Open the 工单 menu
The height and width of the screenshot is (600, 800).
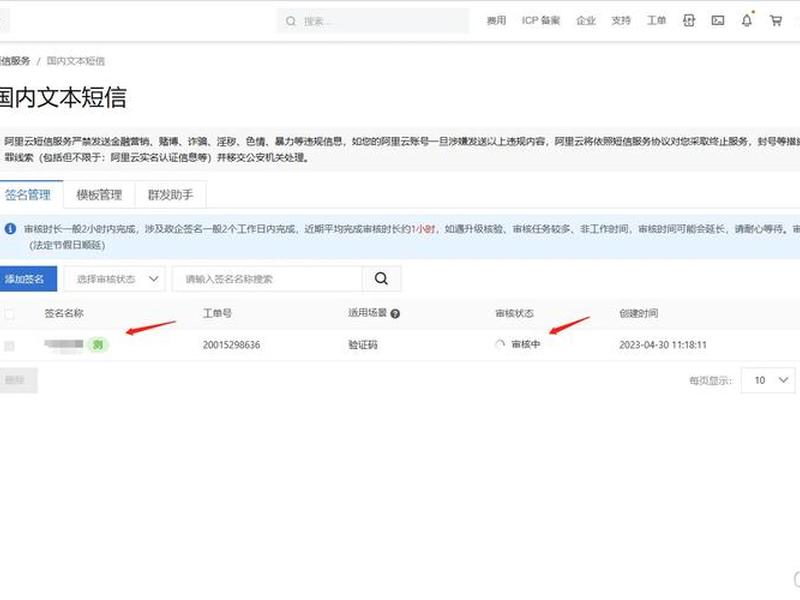(x=656, y=20)
